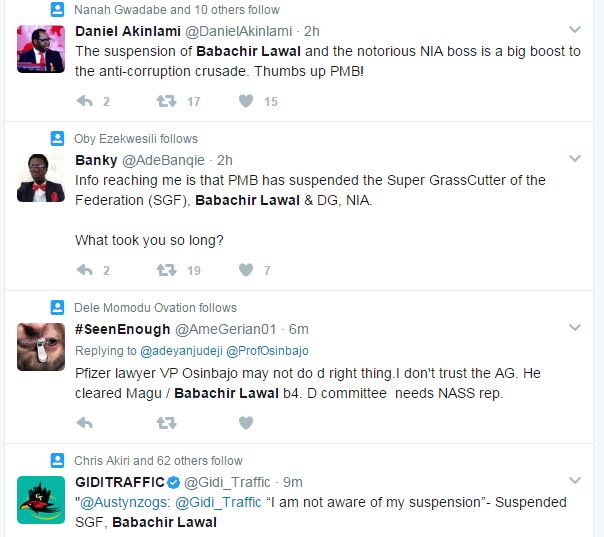This screenshot has height=537, width=604.
Task: Click the #SeenEnough profile avatar
Action: (41, 347)
